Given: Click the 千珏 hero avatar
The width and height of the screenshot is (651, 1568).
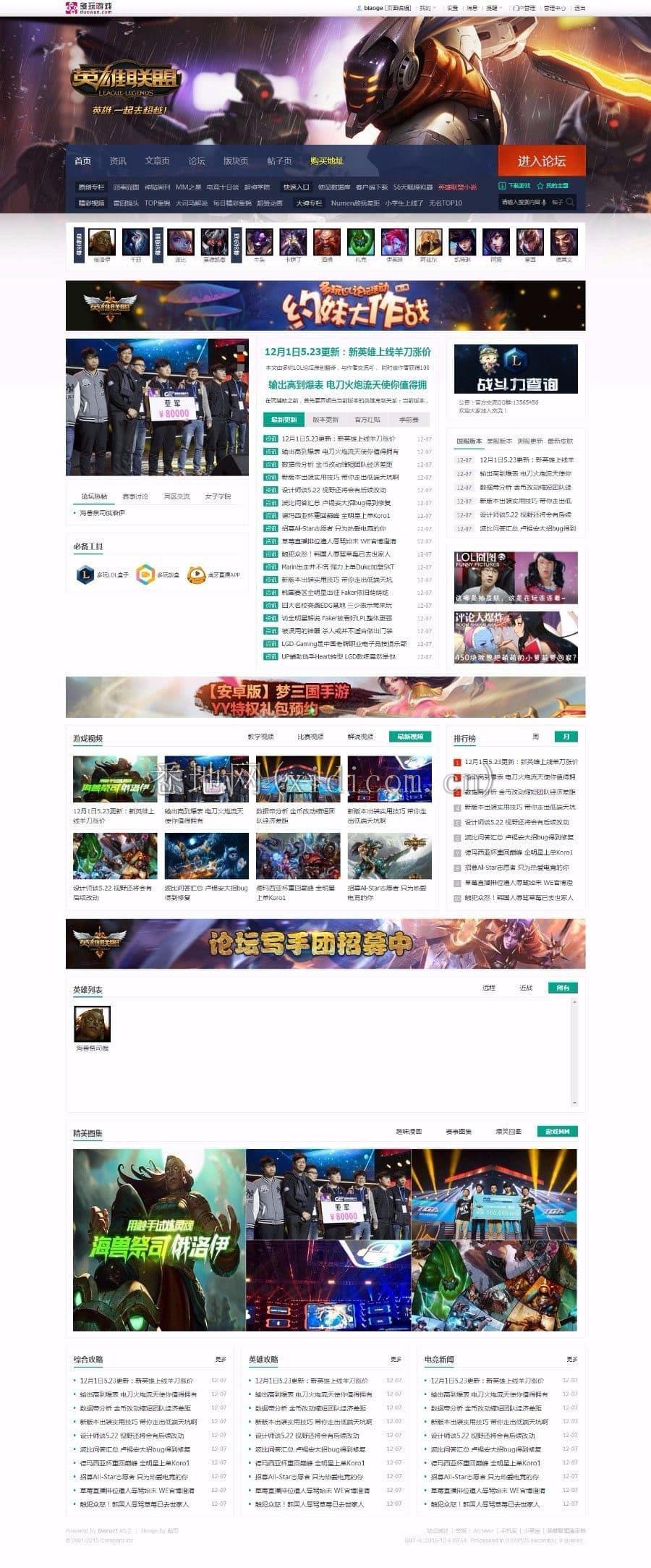Looking at the screenshot, I should coord(136,242).
